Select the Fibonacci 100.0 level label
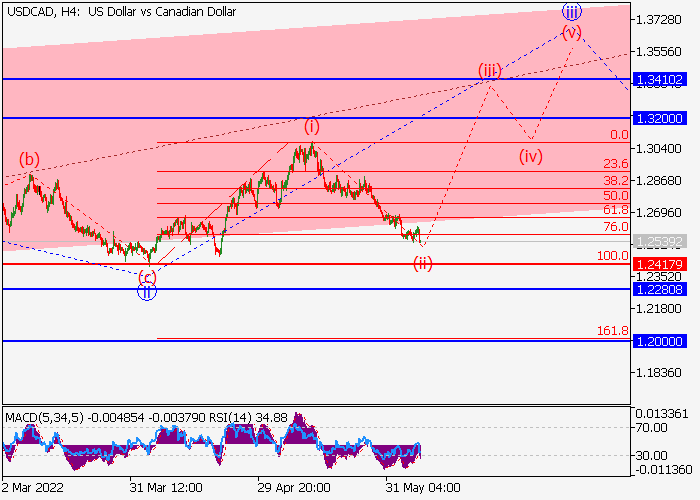This screenshot has width=700, height=500. click(612, 256)
